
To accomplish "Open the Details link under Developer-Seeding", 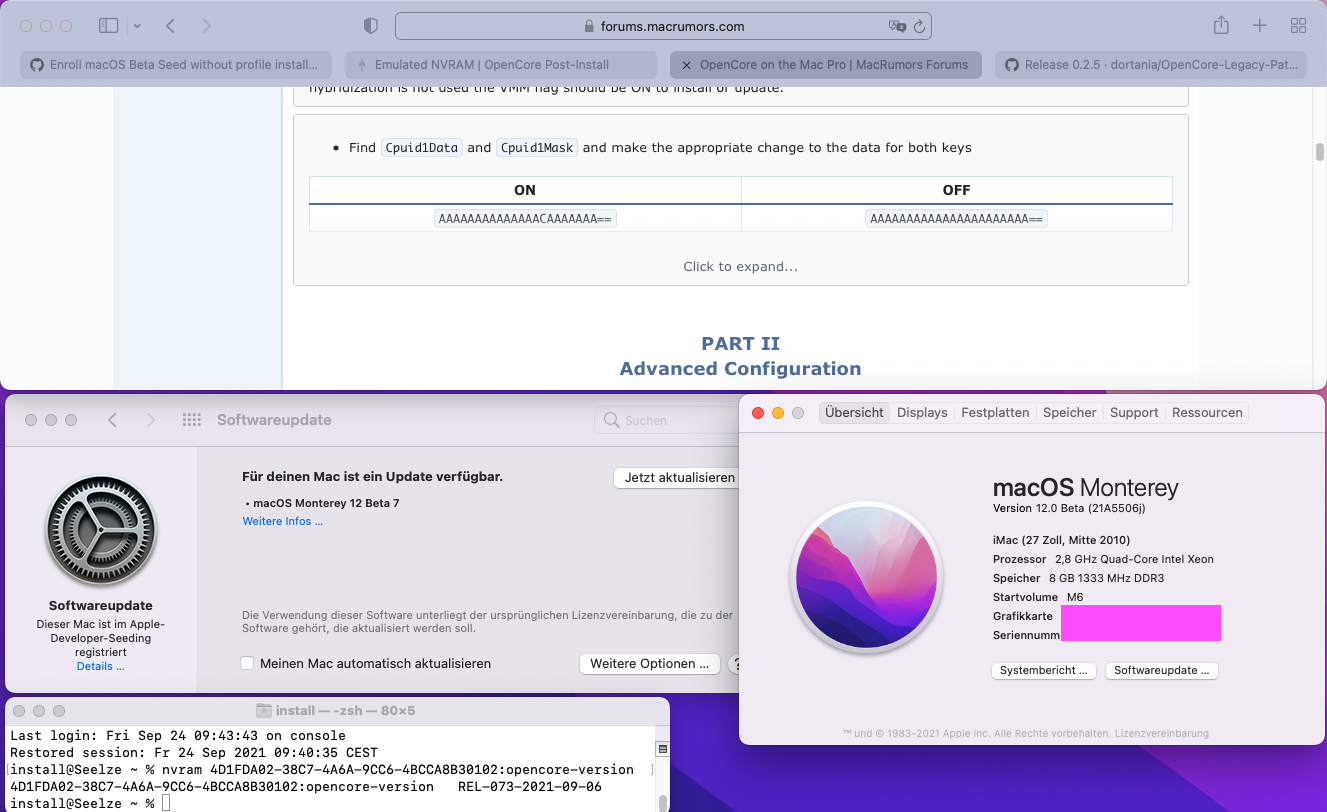I will click(100, 666).
